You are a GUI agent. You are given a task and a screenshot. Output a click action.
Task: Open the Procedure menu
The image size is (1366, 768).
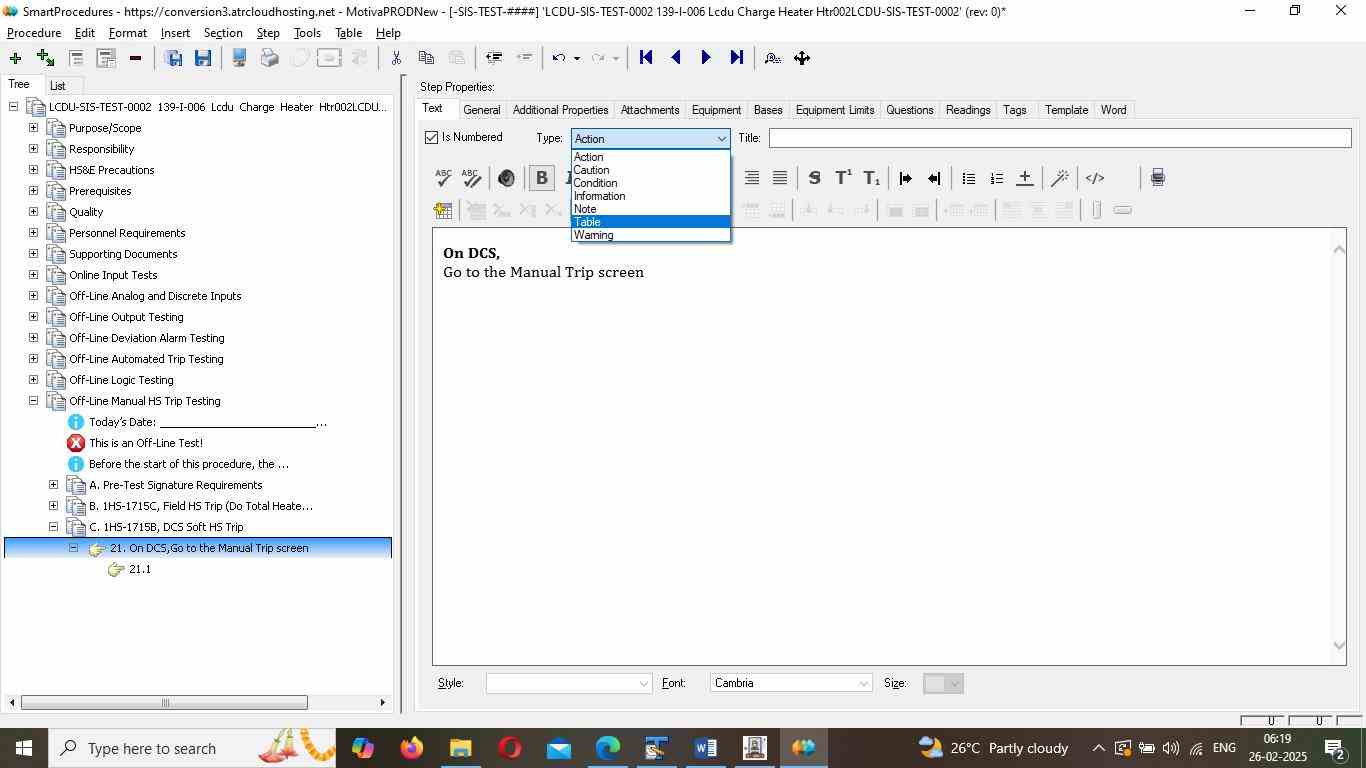[34, 33]
